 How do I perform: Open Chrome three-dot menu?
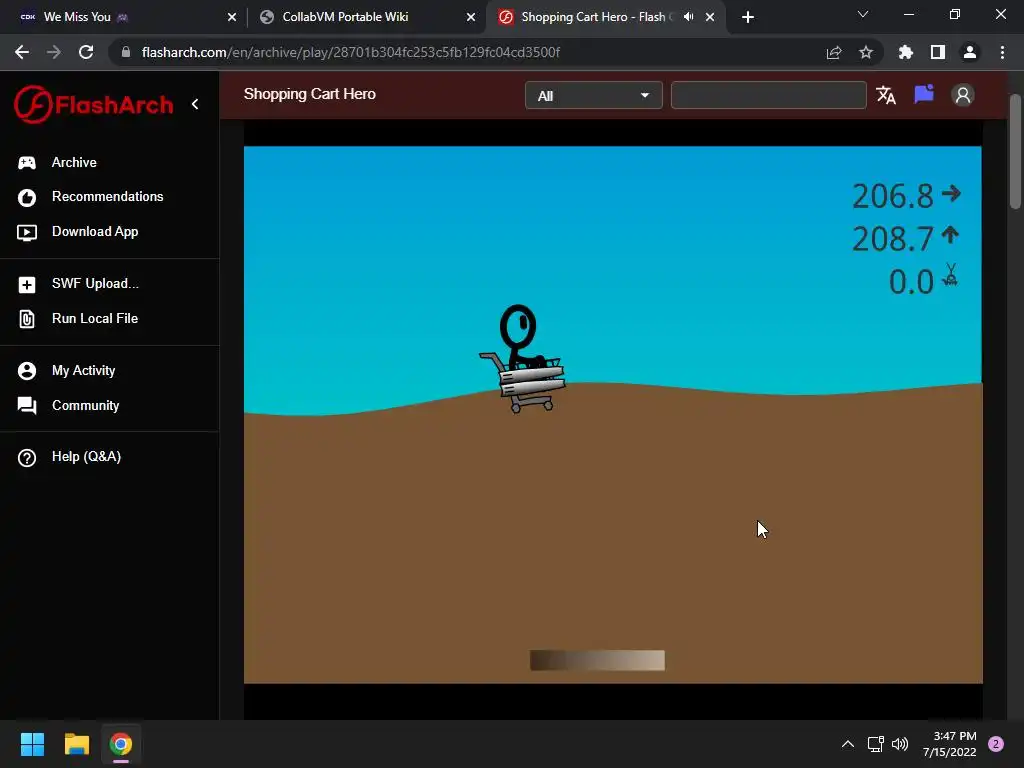pos(1002,52)
